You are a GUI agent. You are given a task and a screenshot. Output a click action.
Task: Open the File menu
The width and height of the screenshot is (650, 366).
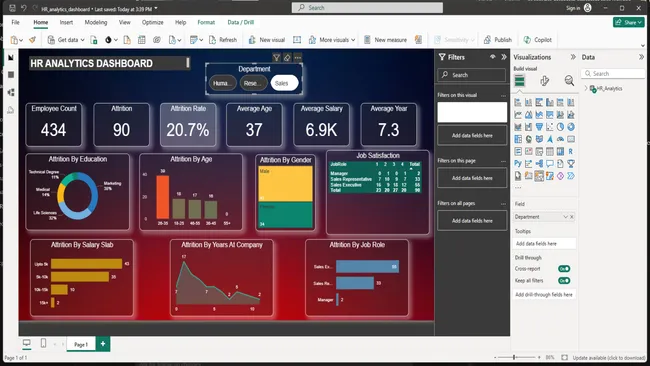click(x=15, y=22)
